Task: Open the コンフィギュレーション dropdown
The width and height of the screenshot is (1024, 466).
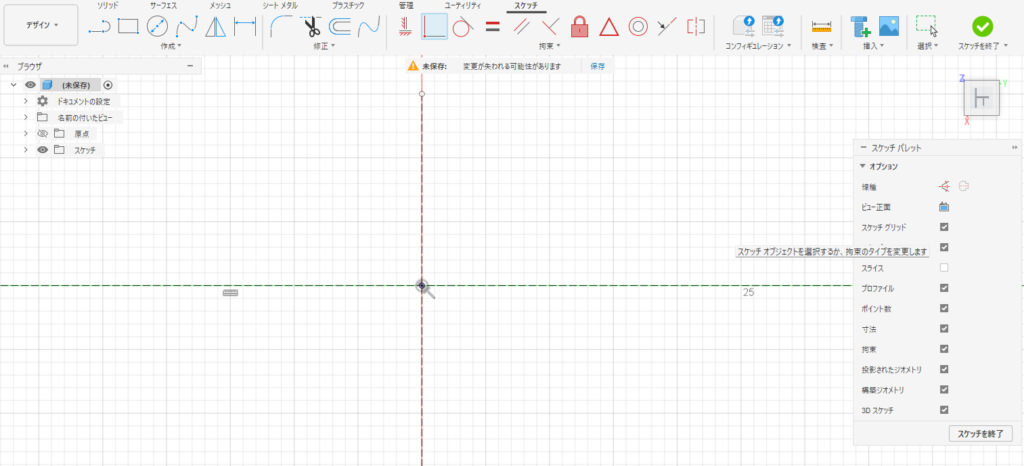Action: (x=758, y=46)
